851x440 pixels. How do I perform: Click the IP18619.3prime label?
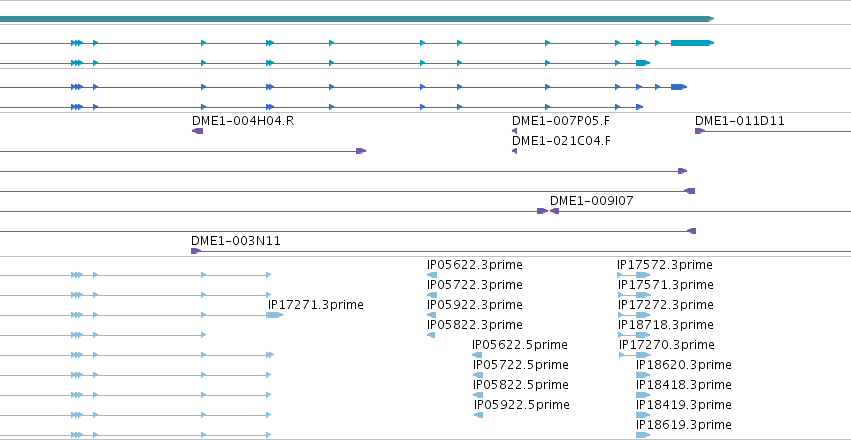(684, 425)
